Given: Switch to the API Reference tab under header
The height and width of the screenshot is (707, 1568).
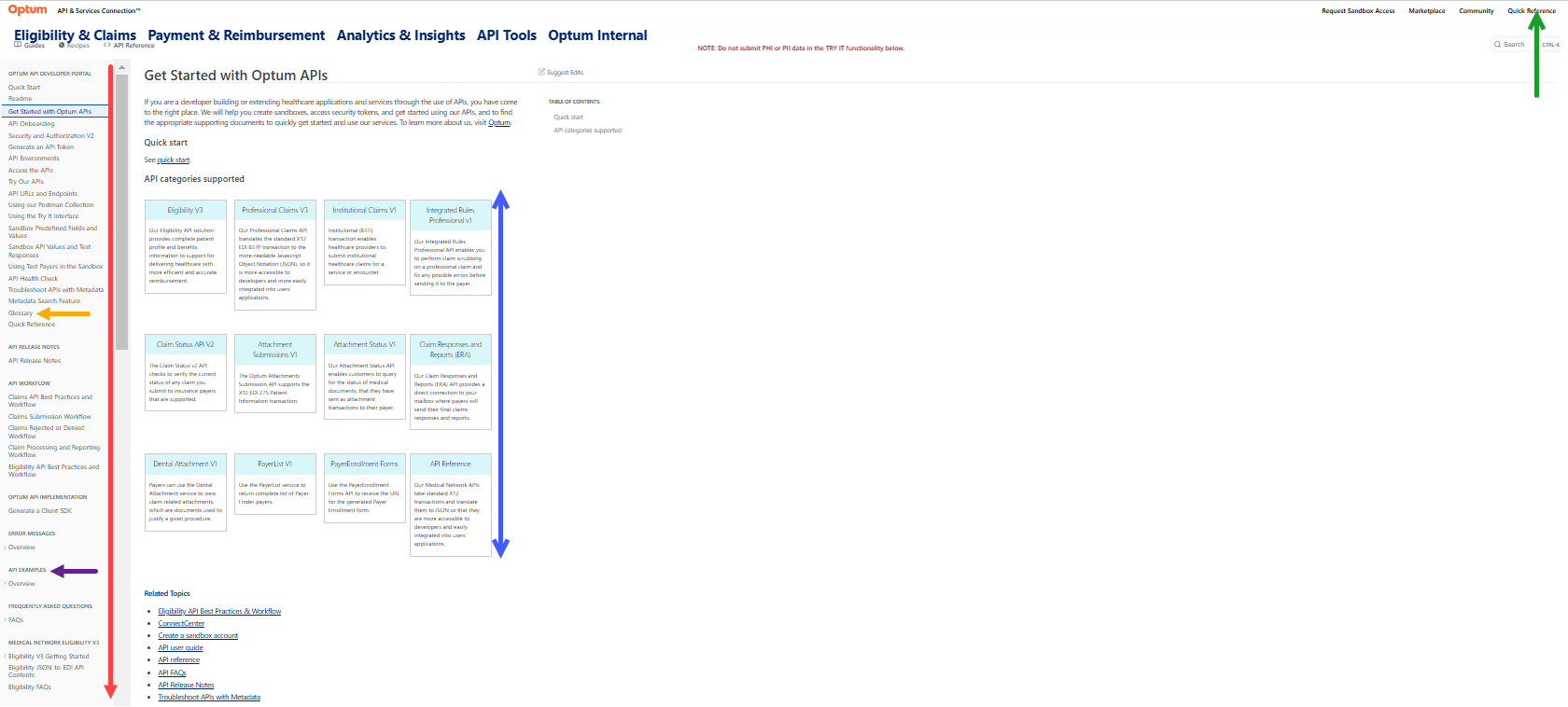Looking at the screenshot, I should pos(130,45).
